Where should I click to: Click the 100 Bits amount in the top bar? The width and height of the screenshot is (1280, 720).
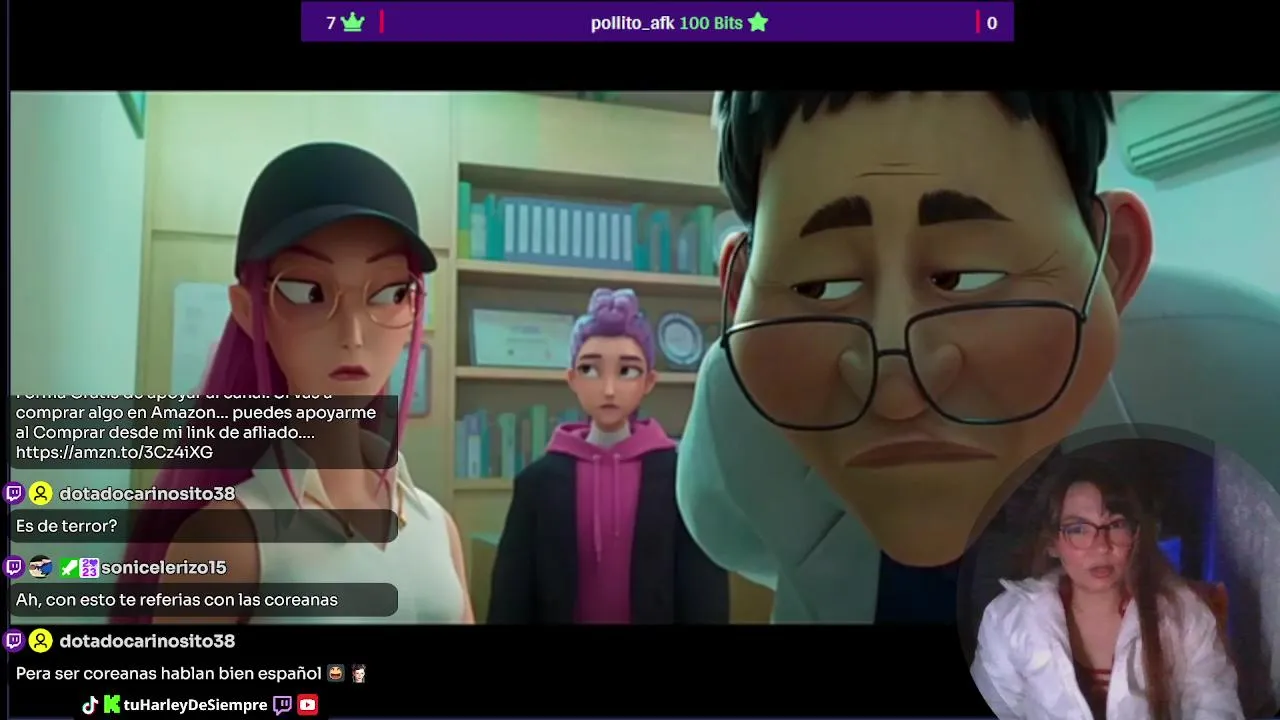[x=711, y=23]
